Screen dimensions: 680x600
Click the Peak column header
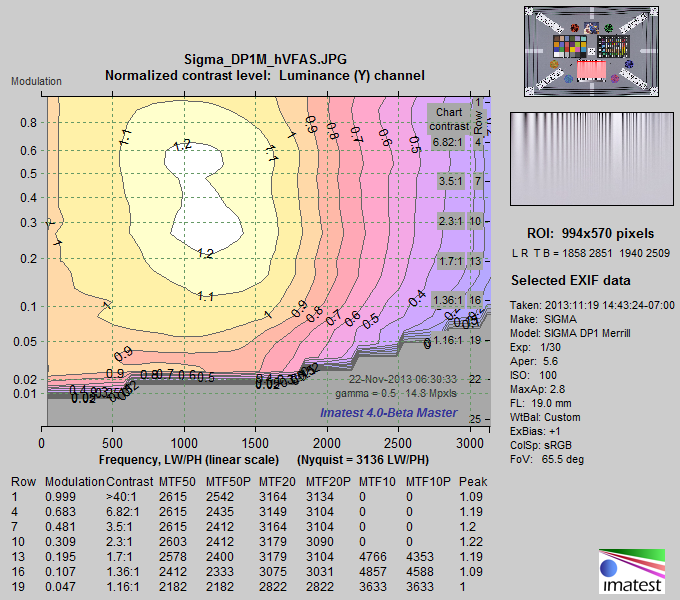(473, 482)
